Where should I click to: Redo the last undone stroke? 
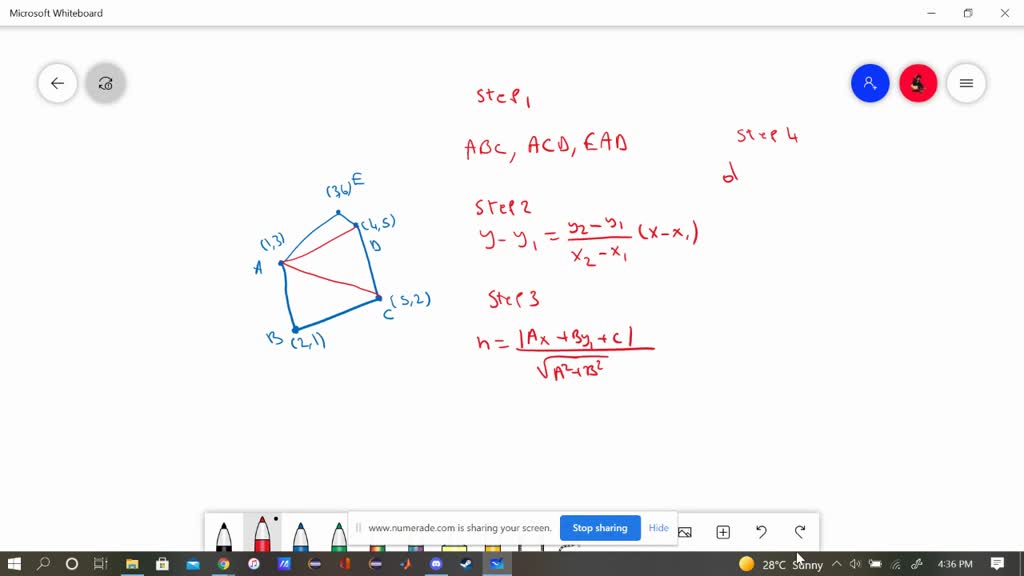799,531
